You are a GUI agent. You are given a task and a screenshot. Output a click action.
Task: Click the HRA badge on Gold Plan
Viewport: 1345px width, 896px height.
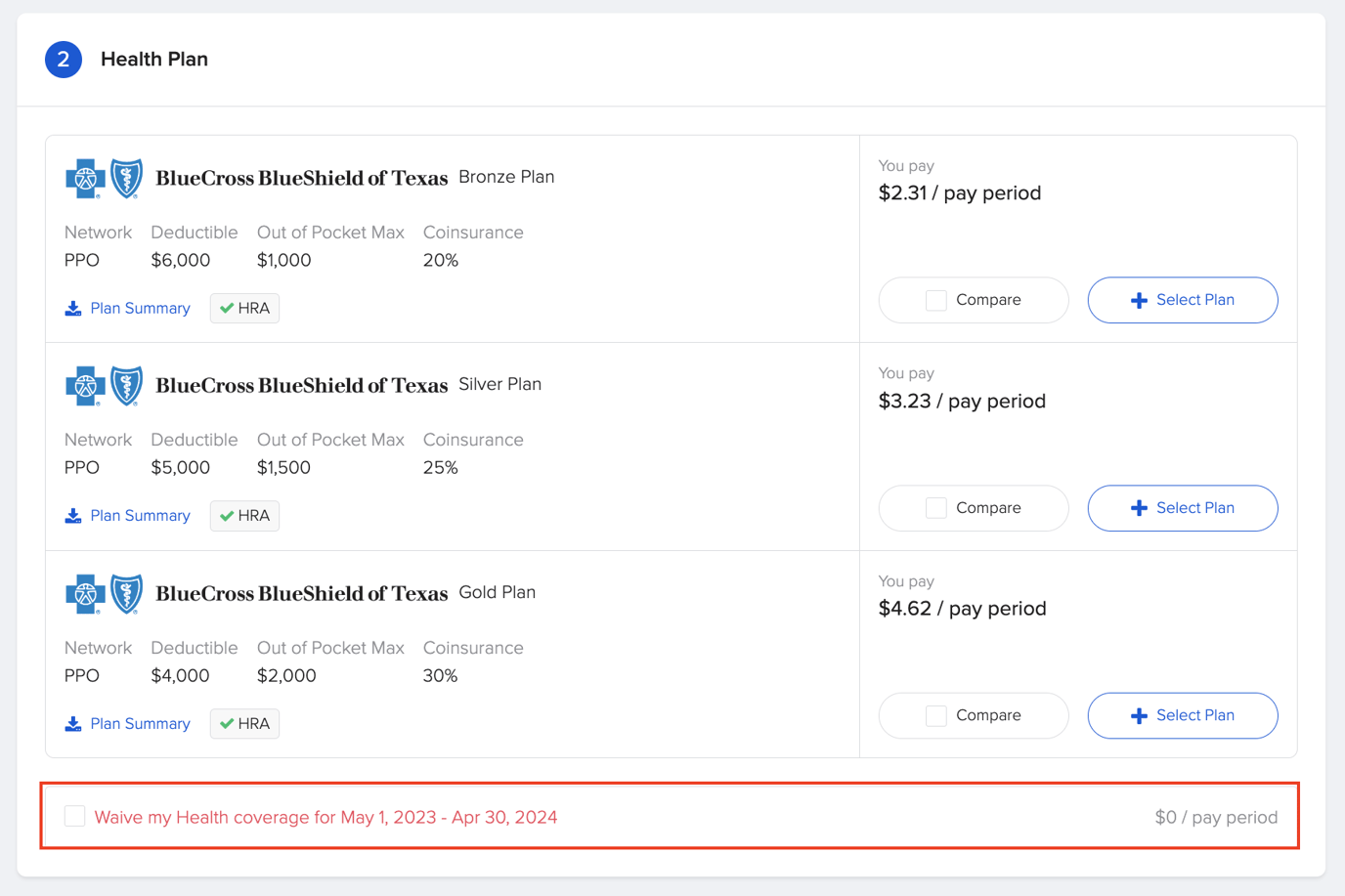244,724
